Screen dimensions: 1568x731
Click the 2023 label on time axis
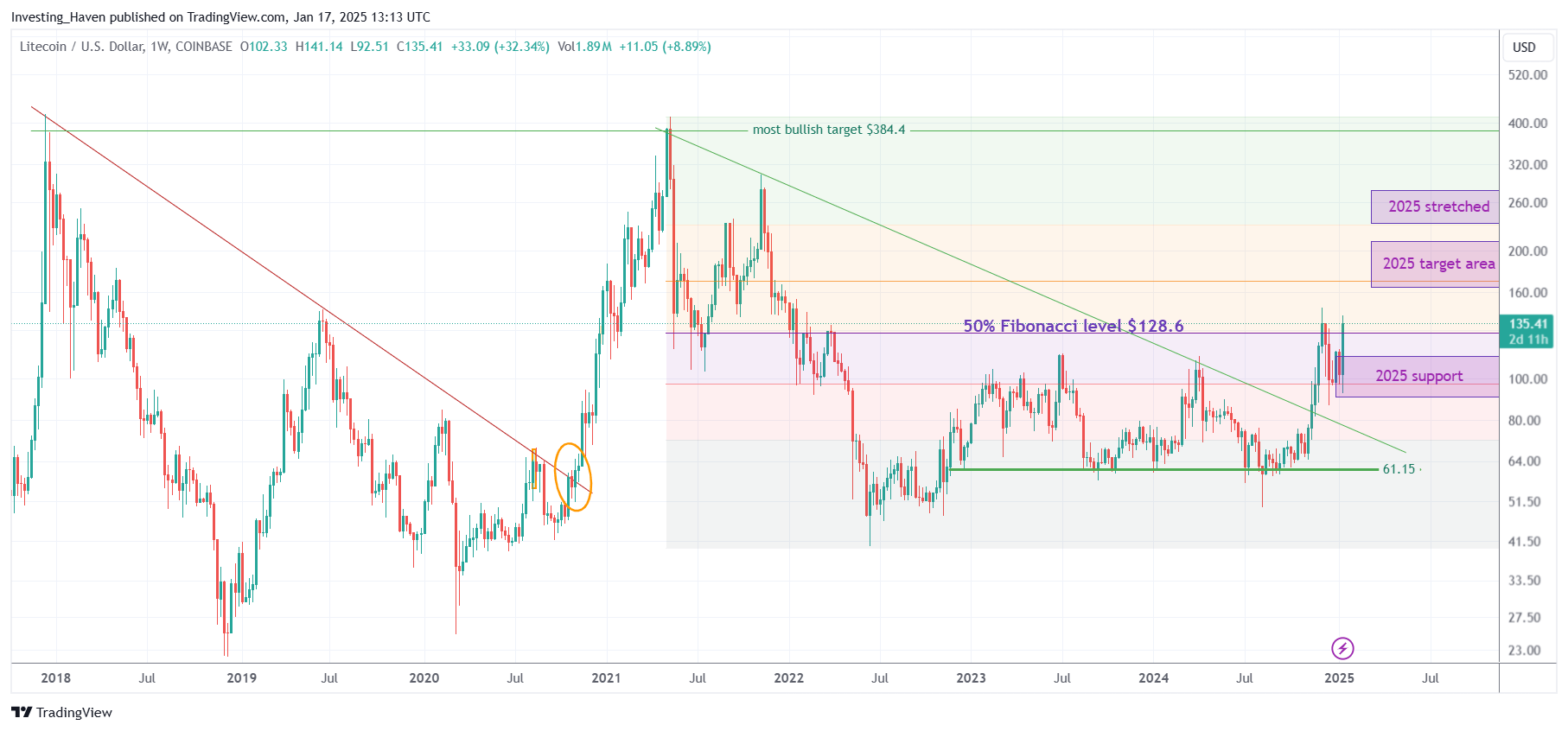(x=971, y=678)
